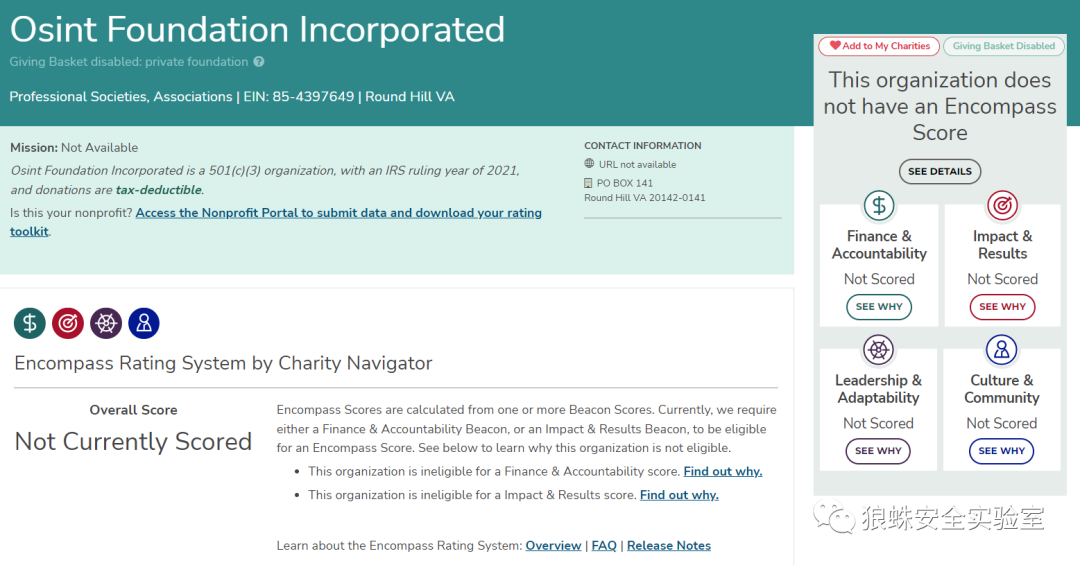Click the Culture & Community person icon in sidebar
Viewport: 1080px width, 565px height.
1001,349
